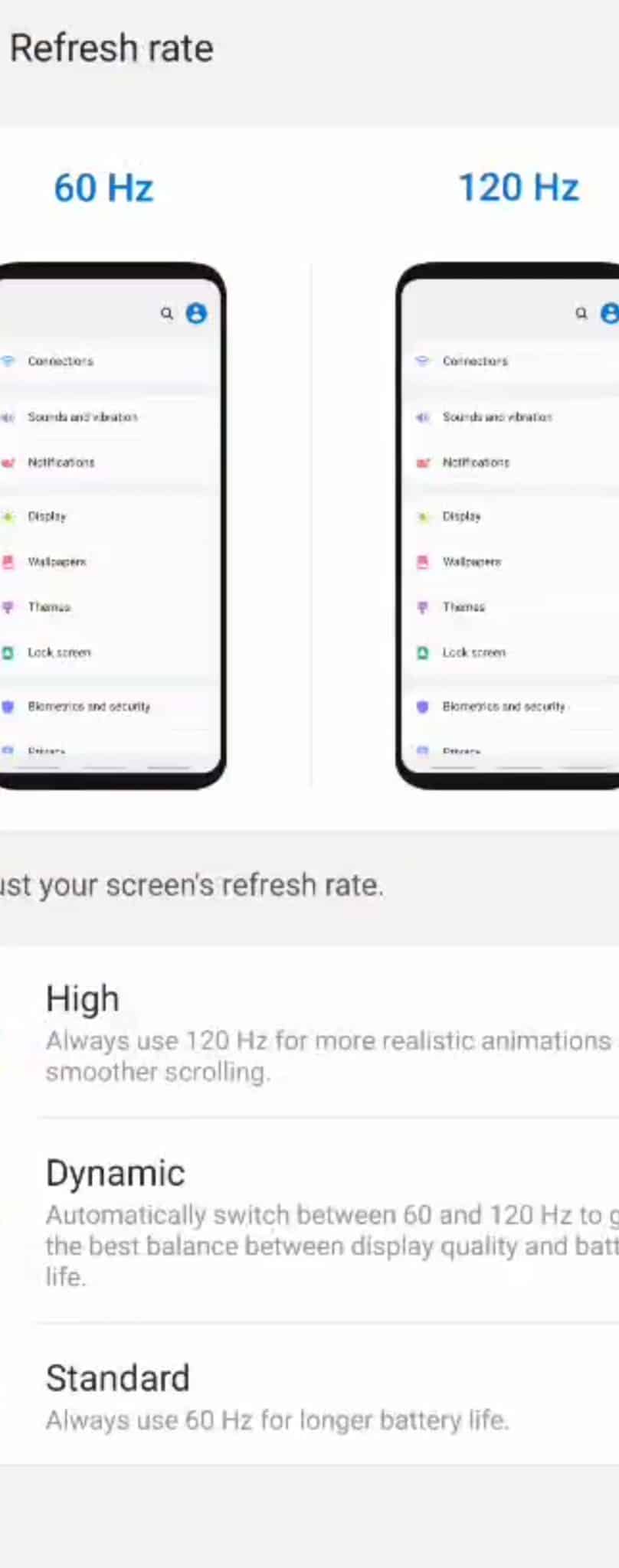This screenshot has width=619, height=1568.
Task: Tap Sounds and vibration in 120 Hz preview
Action: coord(497,417)
